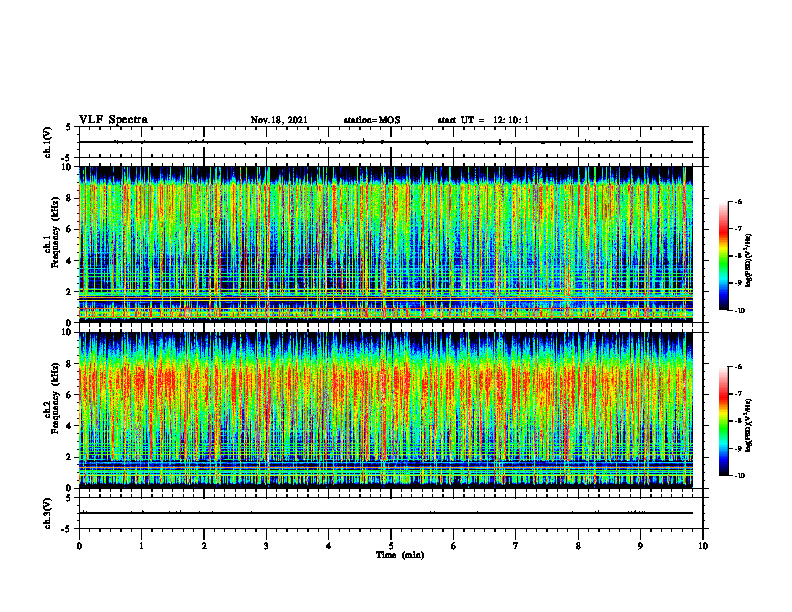Click time axis tick label "3"

[x=266, y=546]
